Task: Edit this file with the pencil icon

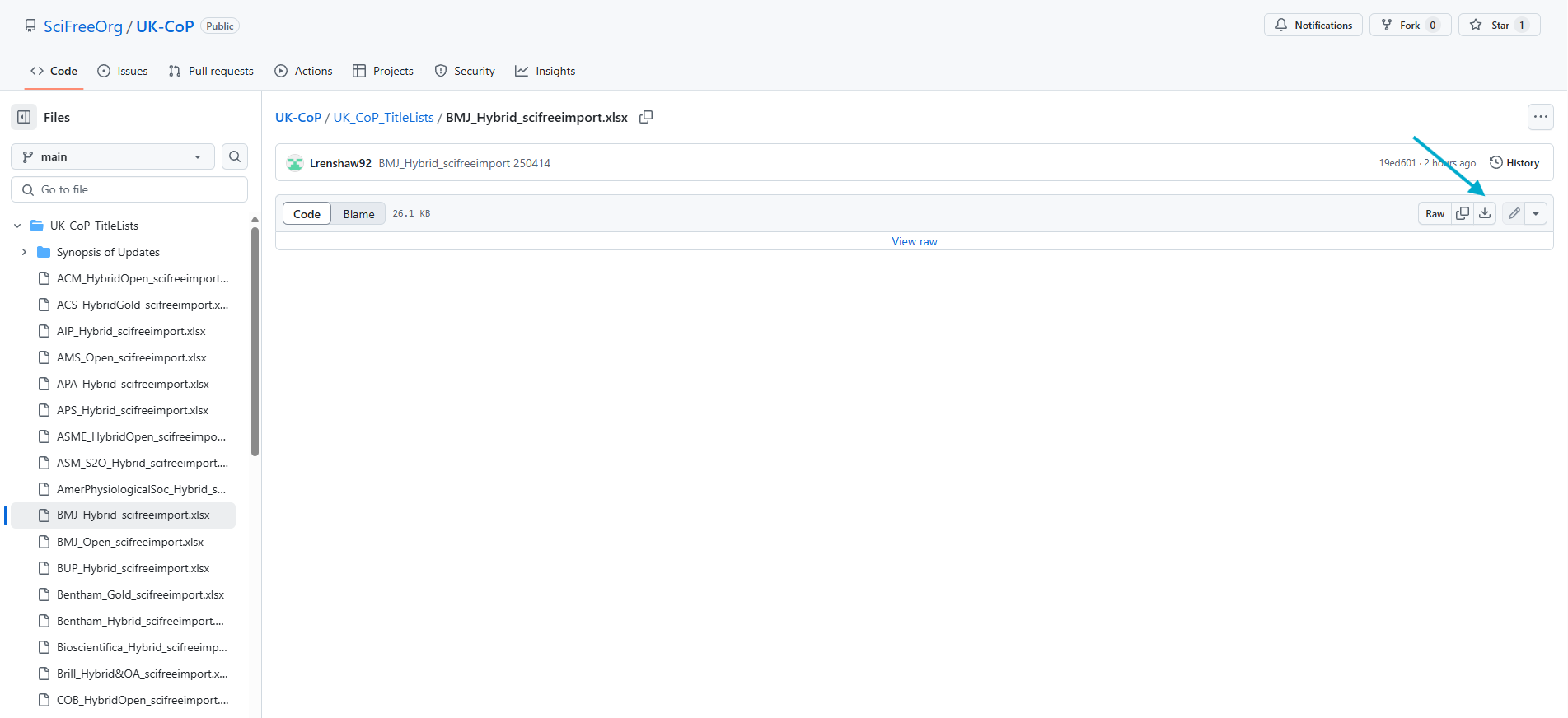Action: [x=1514, y=213]
